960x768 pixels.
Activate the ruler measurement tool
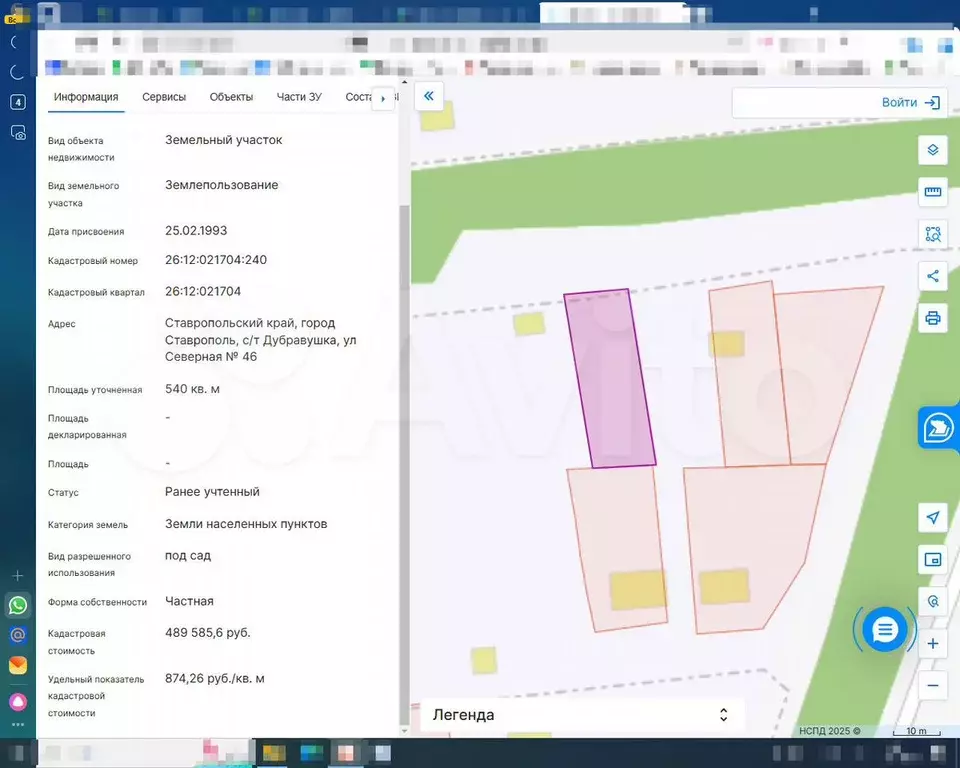932,192
